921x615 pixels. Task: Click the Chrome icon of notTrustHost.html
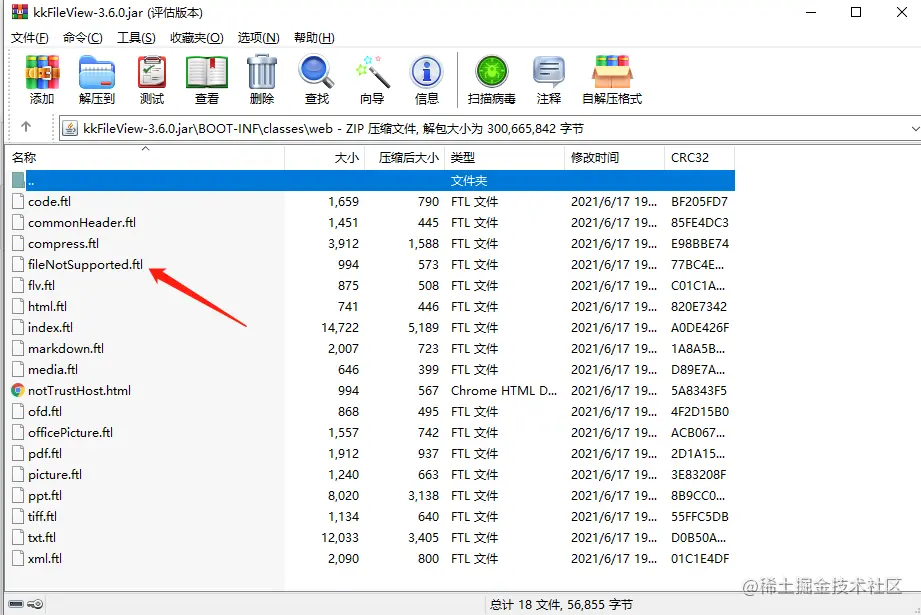point(18,391)
